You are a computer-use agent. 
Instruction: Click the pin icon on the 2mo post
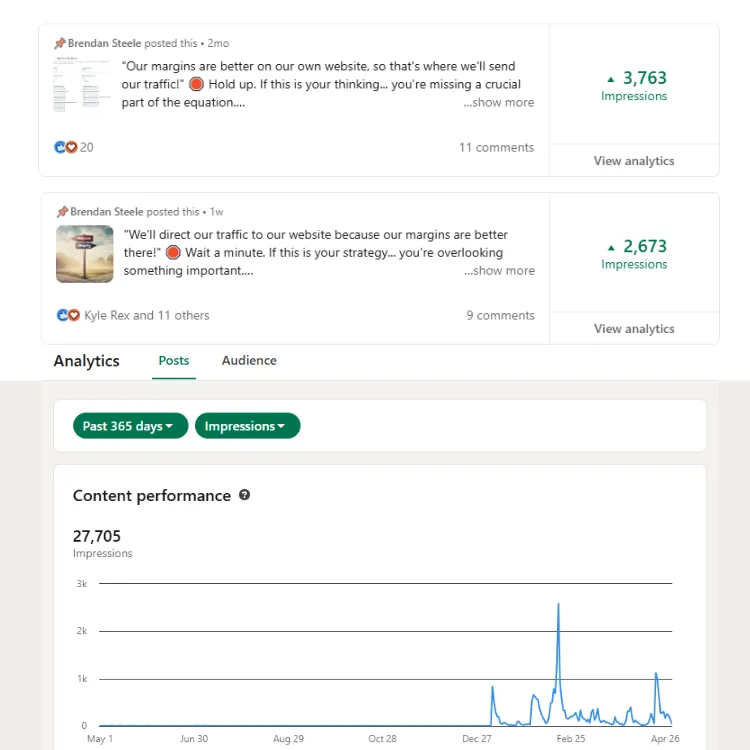click(x=60, y=43)
